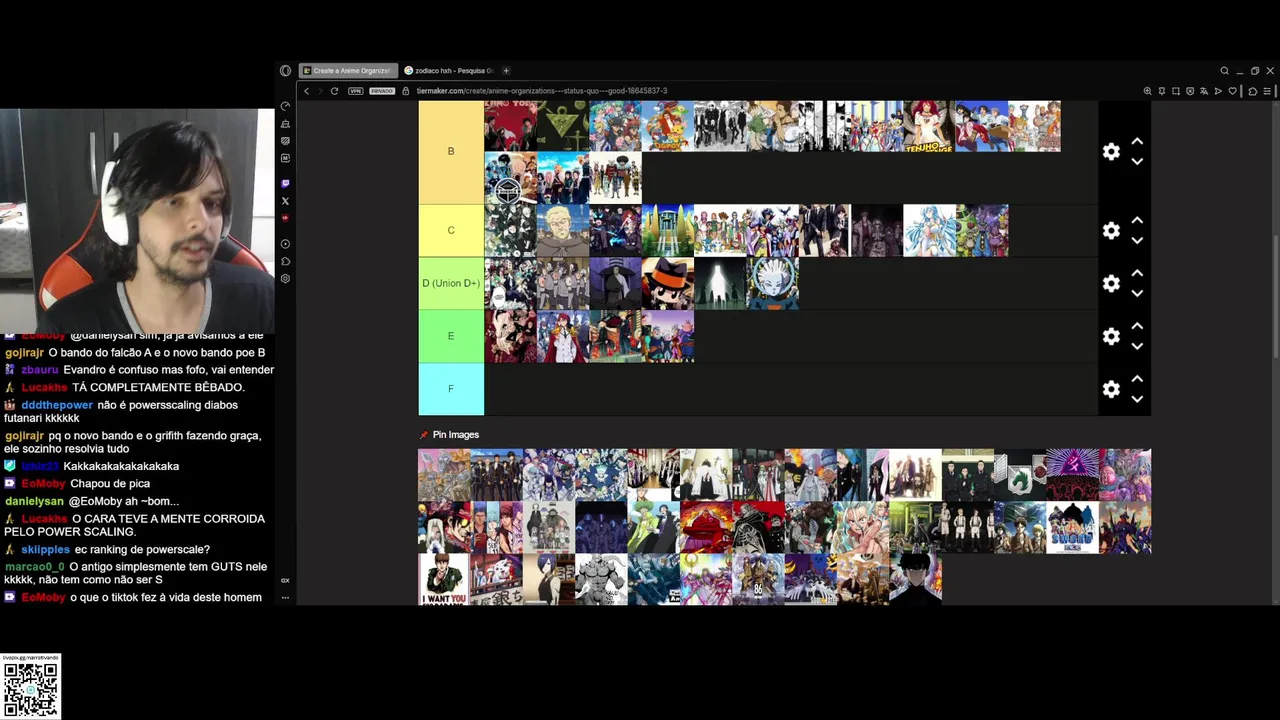Move tier C row down
Viewport: 1280px width, 720px height.
click(1137, 241)
